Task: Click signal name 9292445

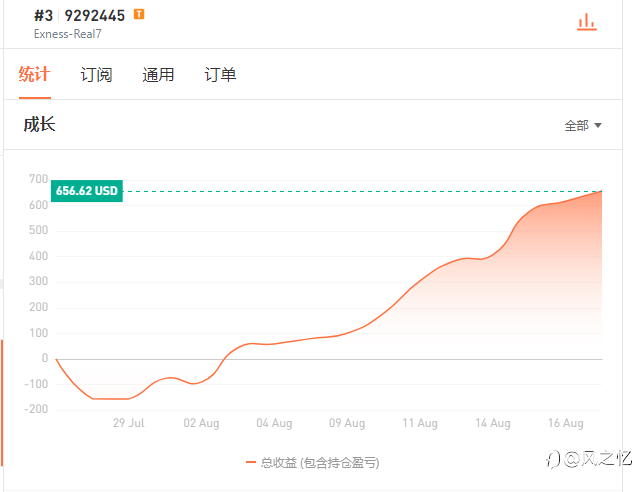Action: pos(95,15)
